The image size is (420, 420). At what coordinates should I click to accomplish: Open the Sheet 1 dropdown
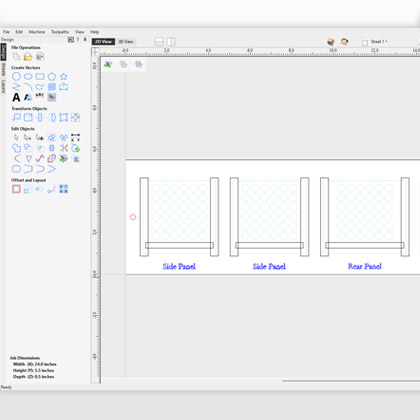click(375, 42)
